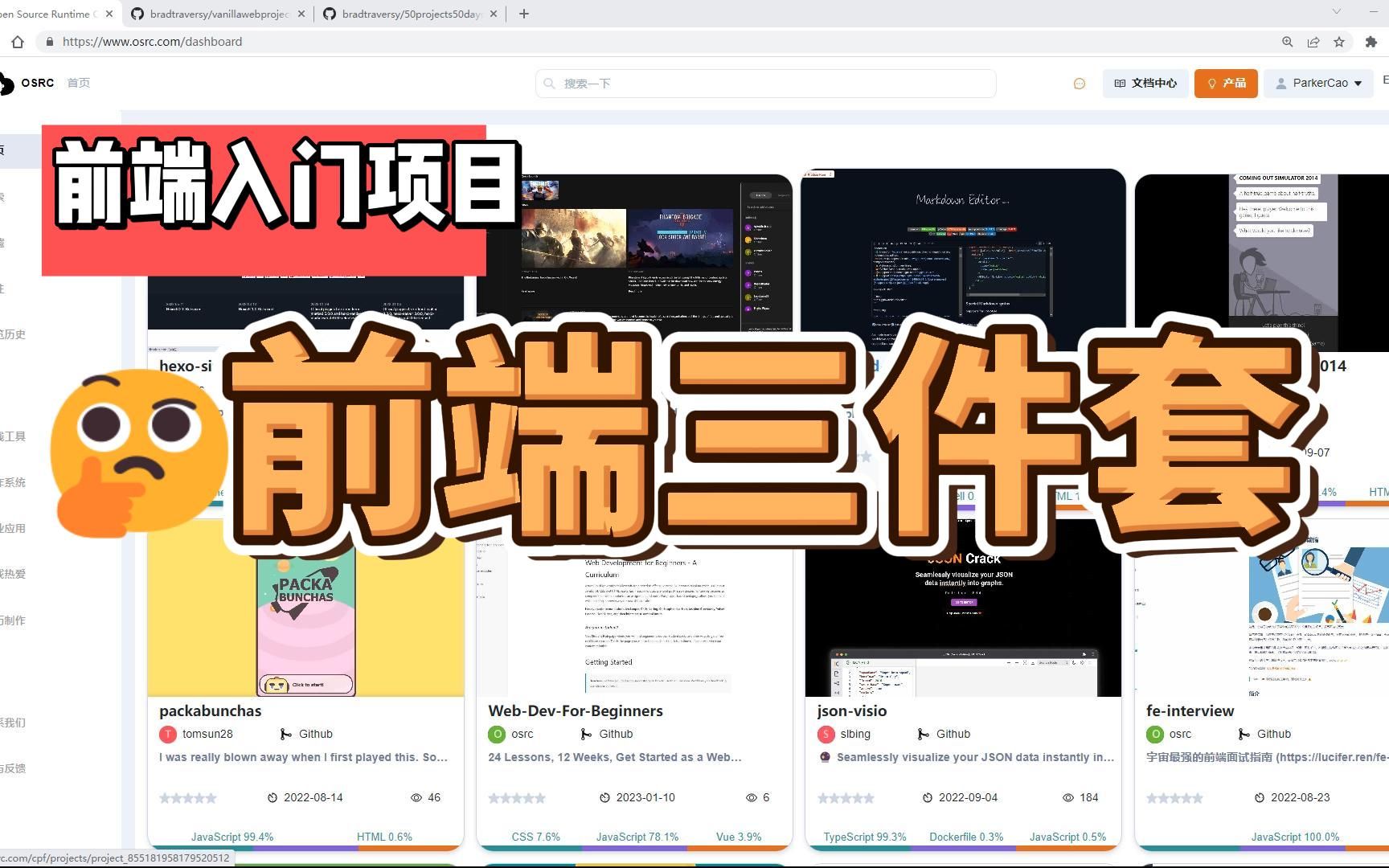1389x868 pixels.
Task: Open tab search chevron in title bar
Action: tap(1337, 11)
